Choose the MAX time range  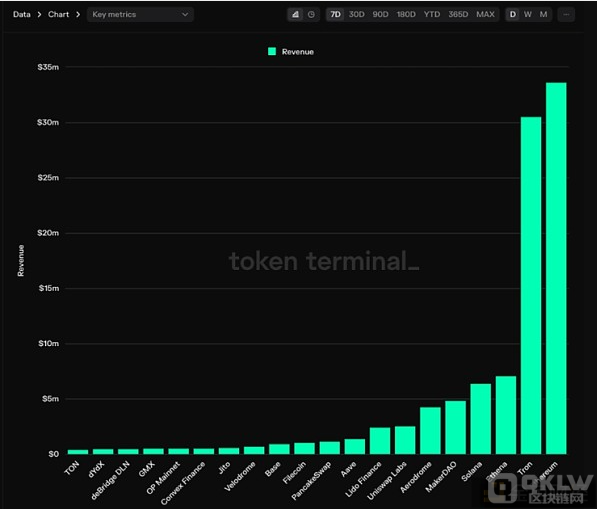tap(485, 14)
